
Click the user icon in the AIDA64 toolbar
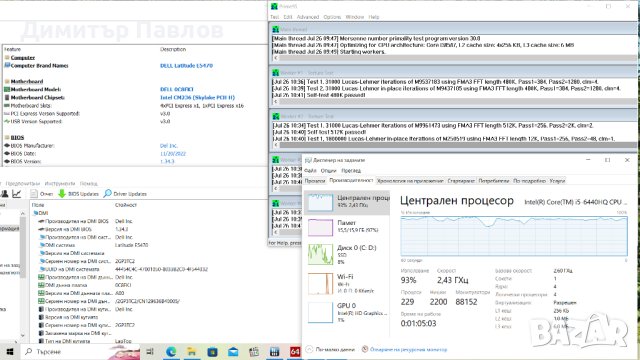pos(4,194)
